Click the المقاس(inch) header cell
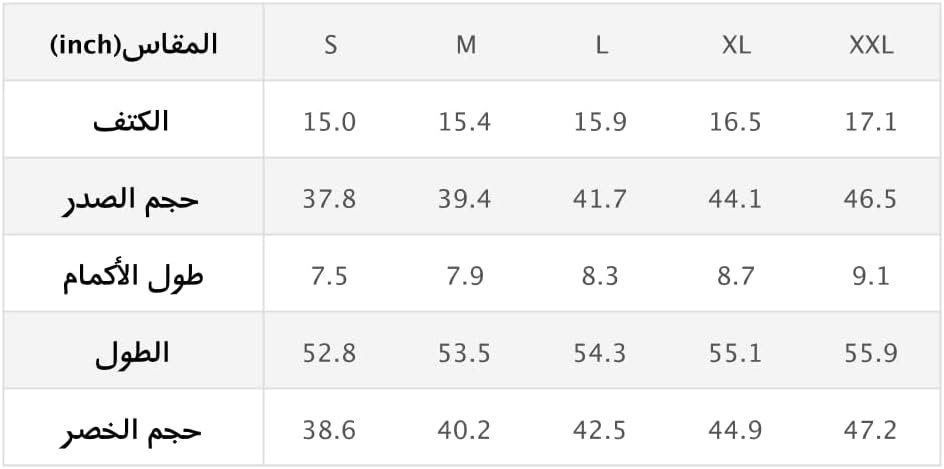Viewport: 944px width, 469px height. point(133,45)
